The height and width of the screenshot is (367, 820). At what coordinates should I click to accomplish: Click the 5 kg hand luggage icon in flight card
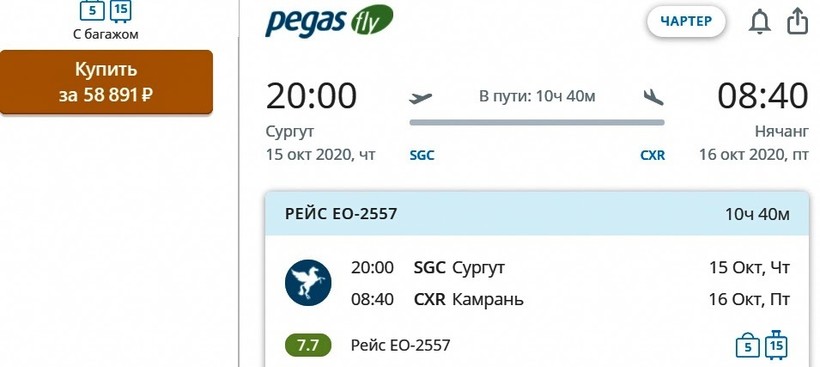pyautogui.click(x=748, y=346)
